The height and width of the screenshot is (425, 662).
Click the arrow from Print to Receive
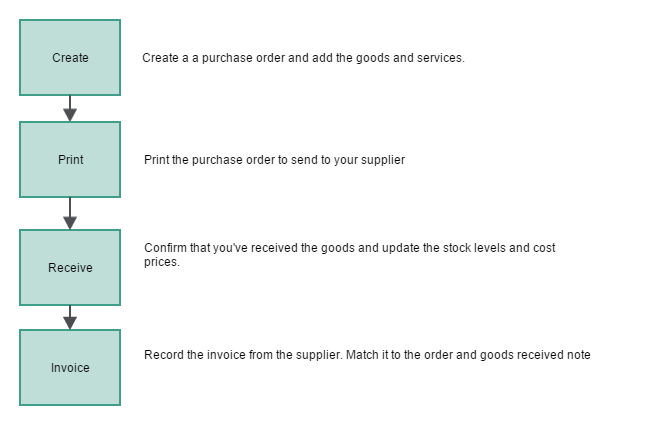point(70,214)
